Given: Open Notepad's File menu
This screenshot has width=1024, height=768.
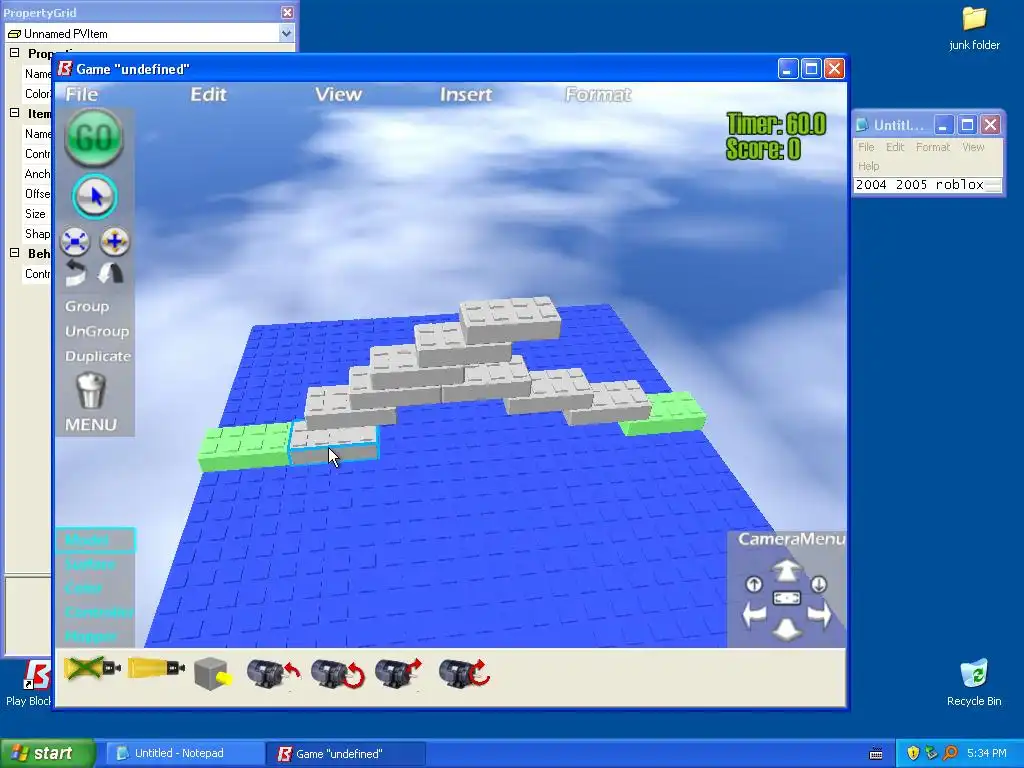Looking at the screenshot, I should tap(866, 147).
